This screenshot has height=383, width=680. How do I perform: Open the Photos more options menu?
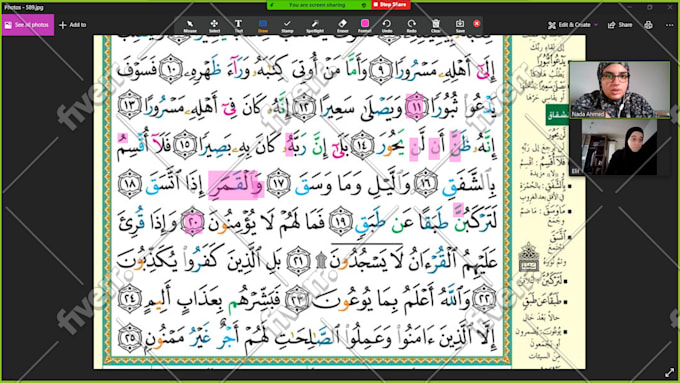[x=670, y=25]
